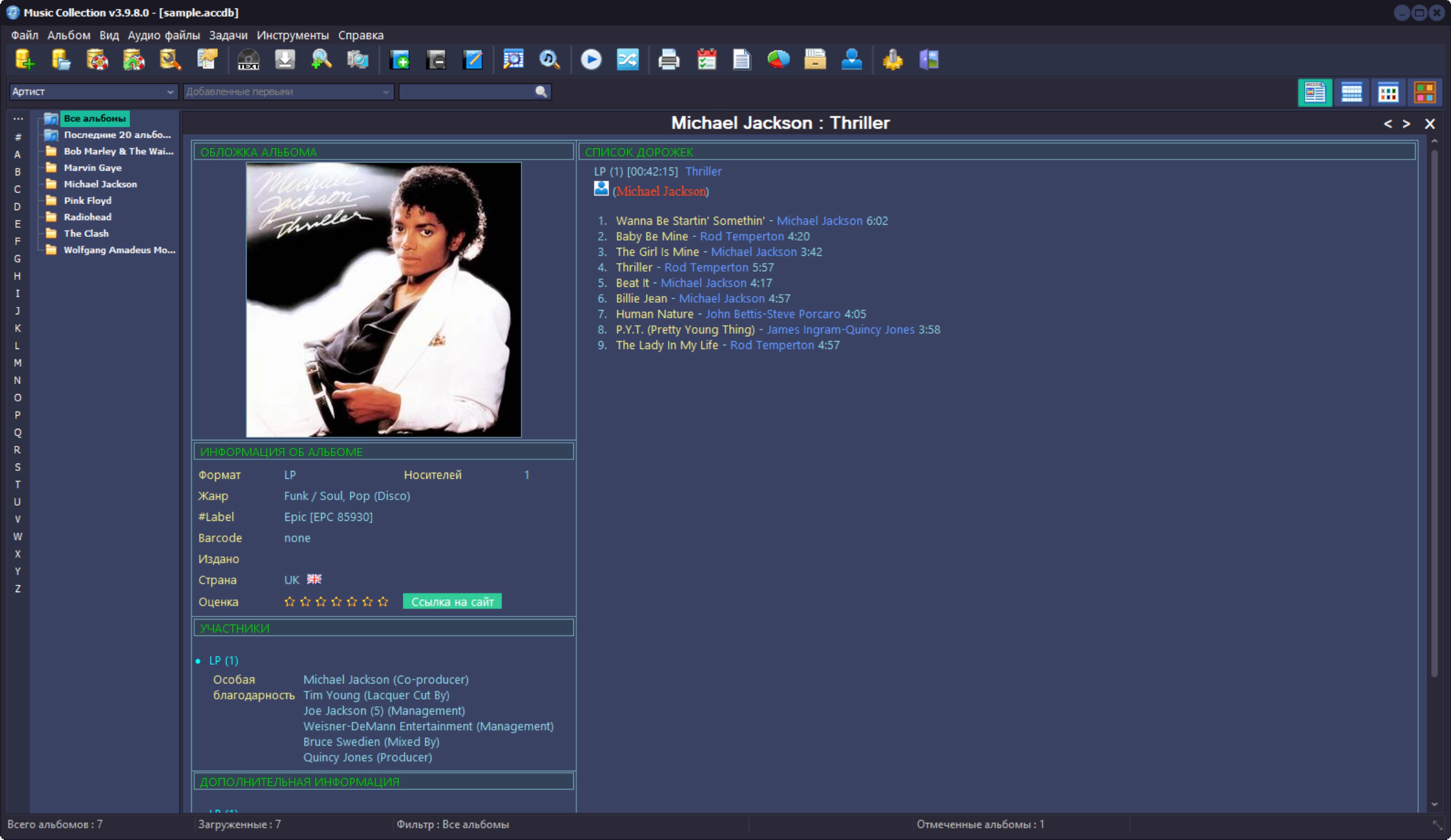Open the Справка menu
1451x840 pixels.
(x=361, y=35)
